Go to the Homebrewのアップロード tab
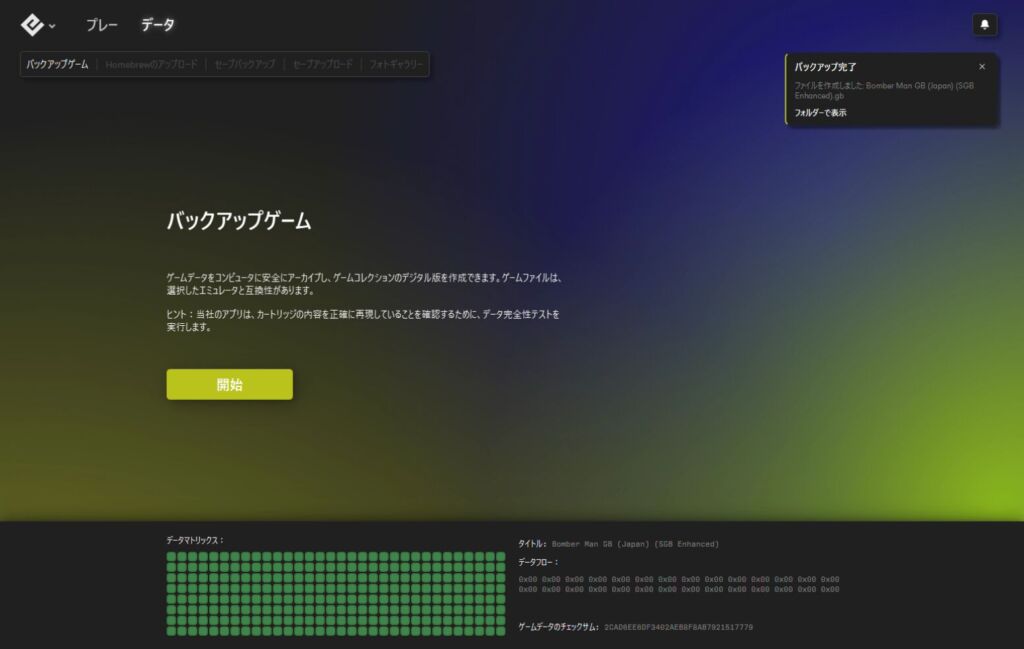1024x649 pixels. click(151, 64)
